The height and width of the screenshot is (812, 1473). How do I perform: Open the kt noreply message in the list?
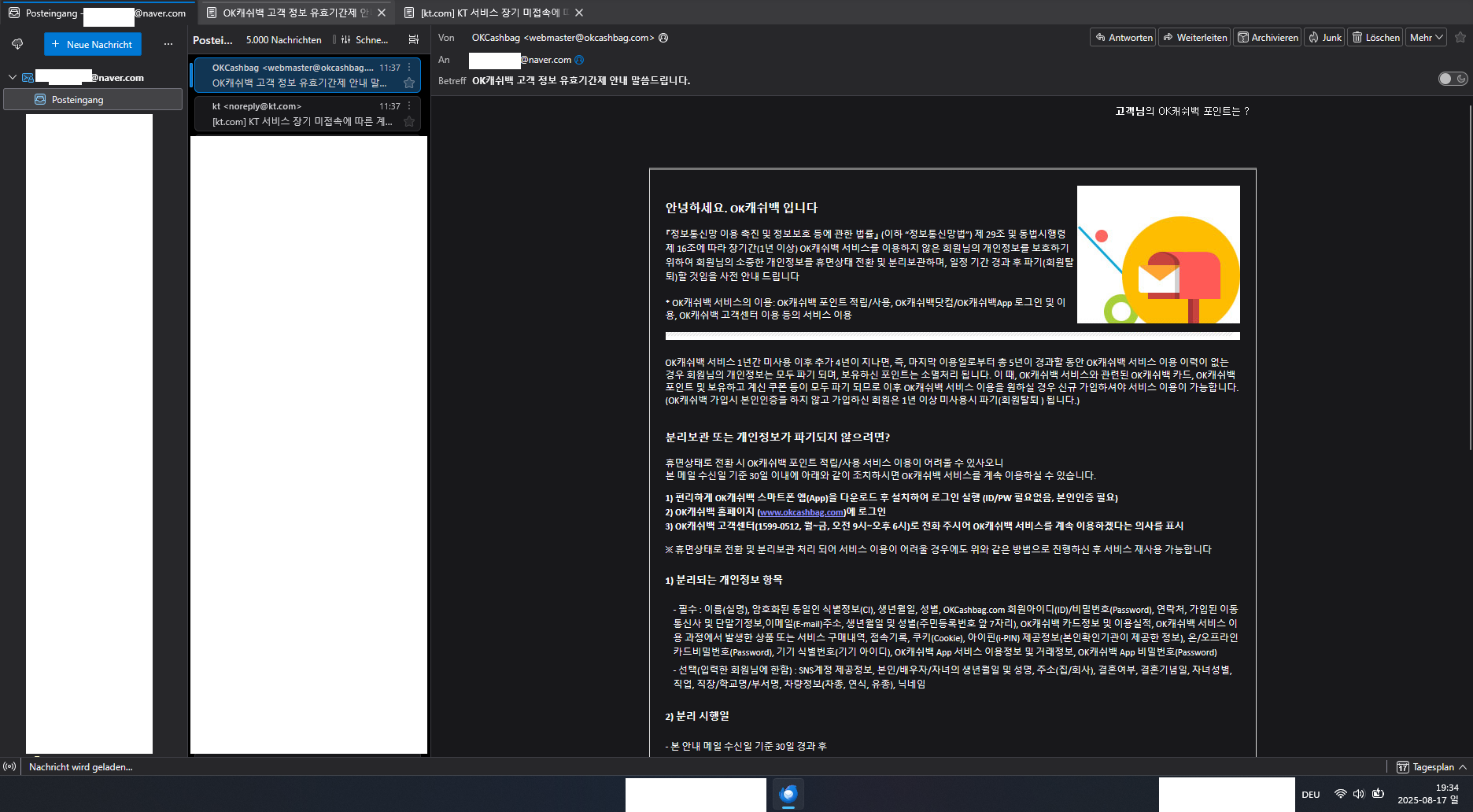(x=307, y=113)
